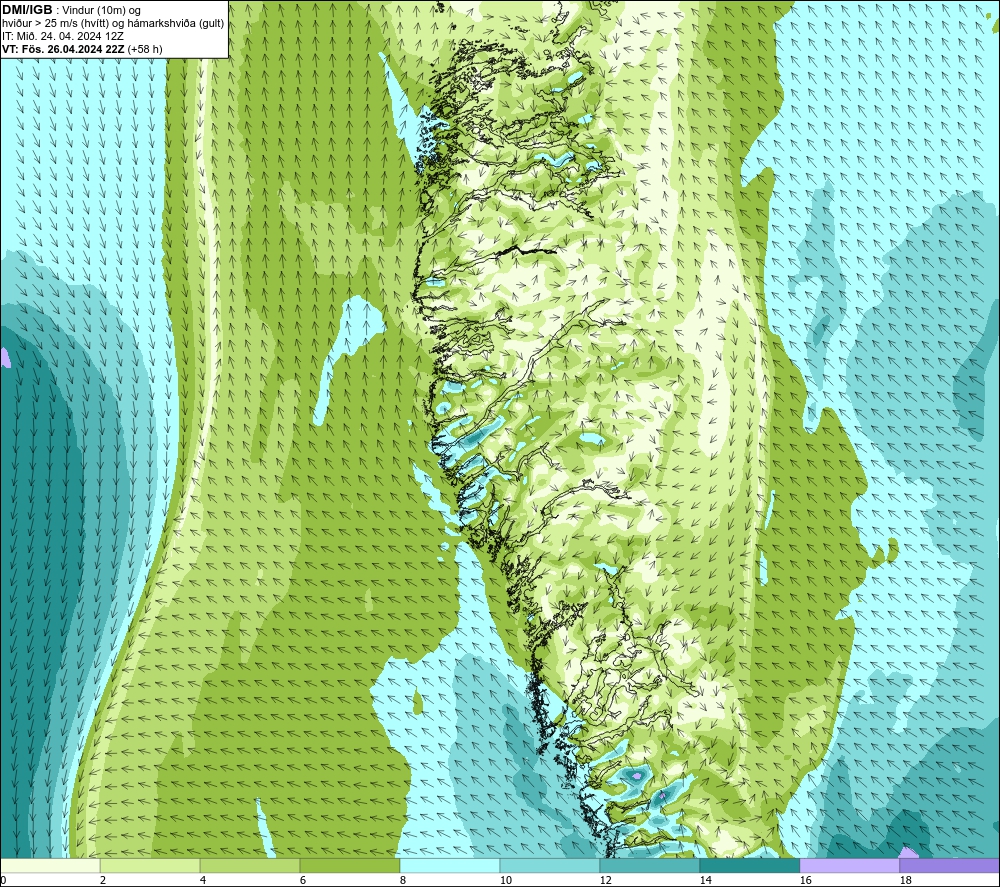Click the light green 2–4 m/s legend swatch
Screen dimensions: 1000x887
[150, 865]
